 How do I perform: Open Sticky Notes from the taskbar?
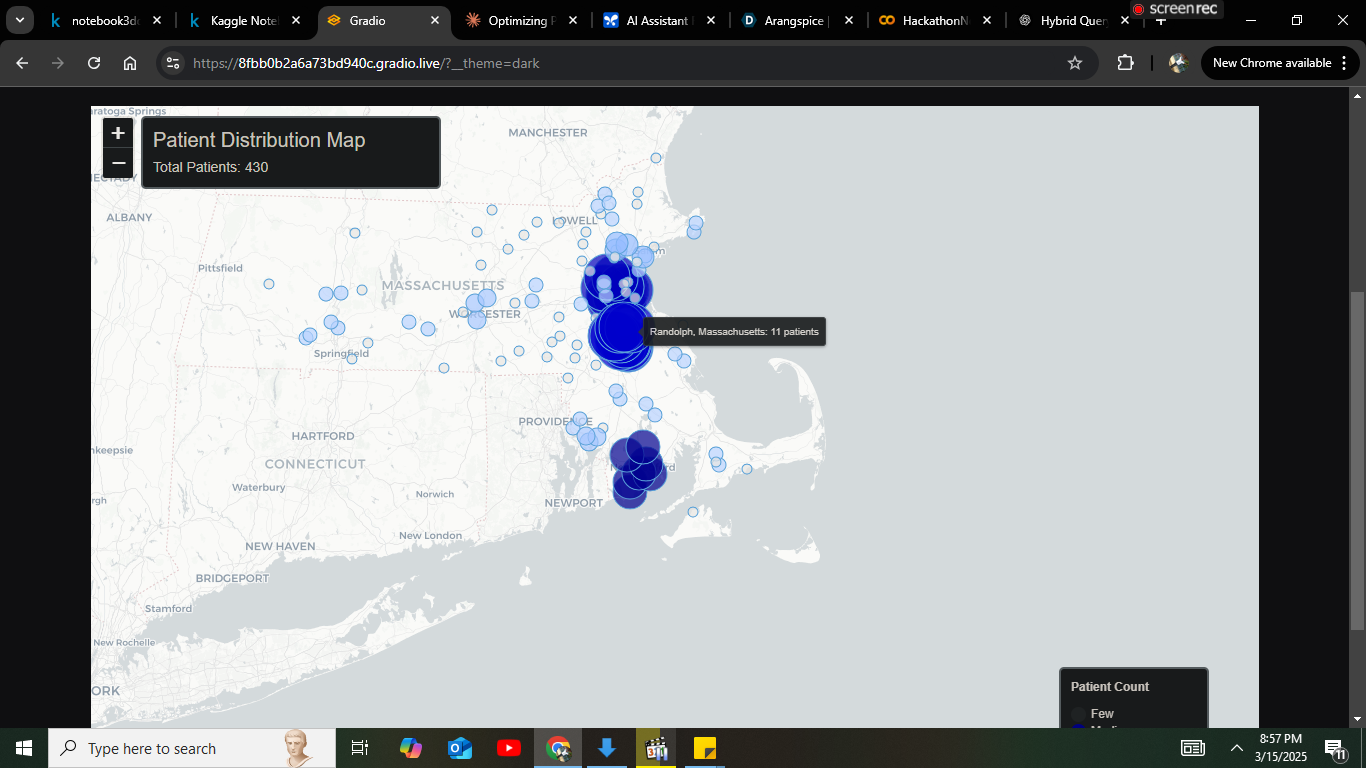pyautogui.click(x=705, y=748)
